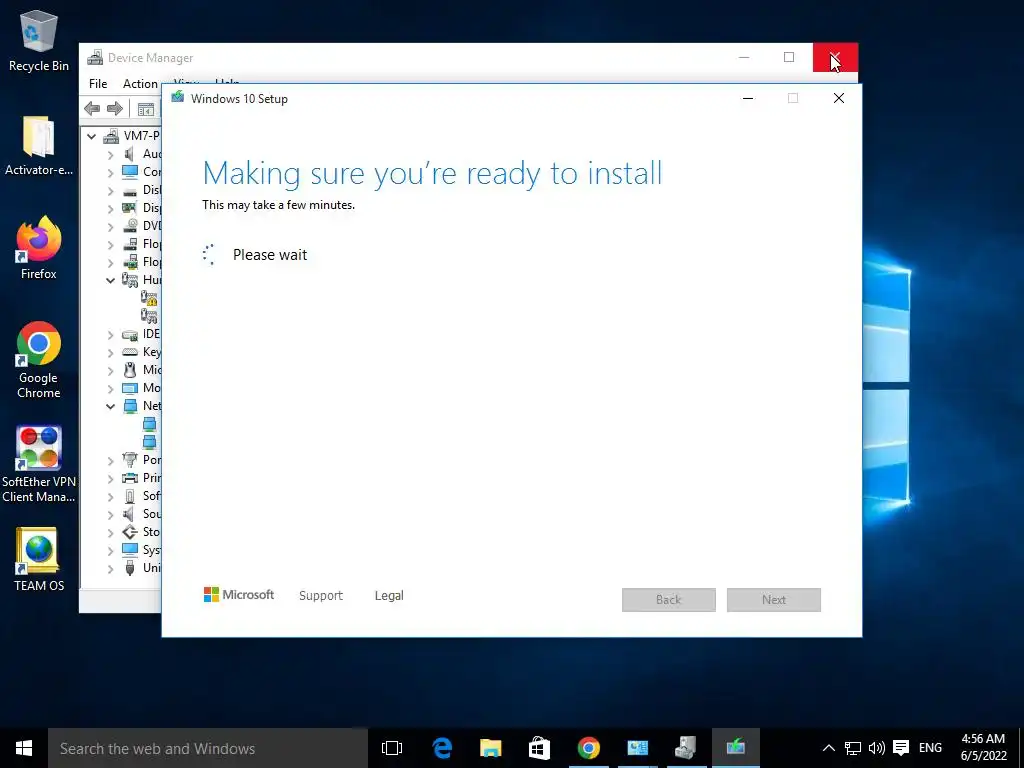Select the System devices icon
1024x768 pixels.
pyautogui.click(x=130, y=550)
